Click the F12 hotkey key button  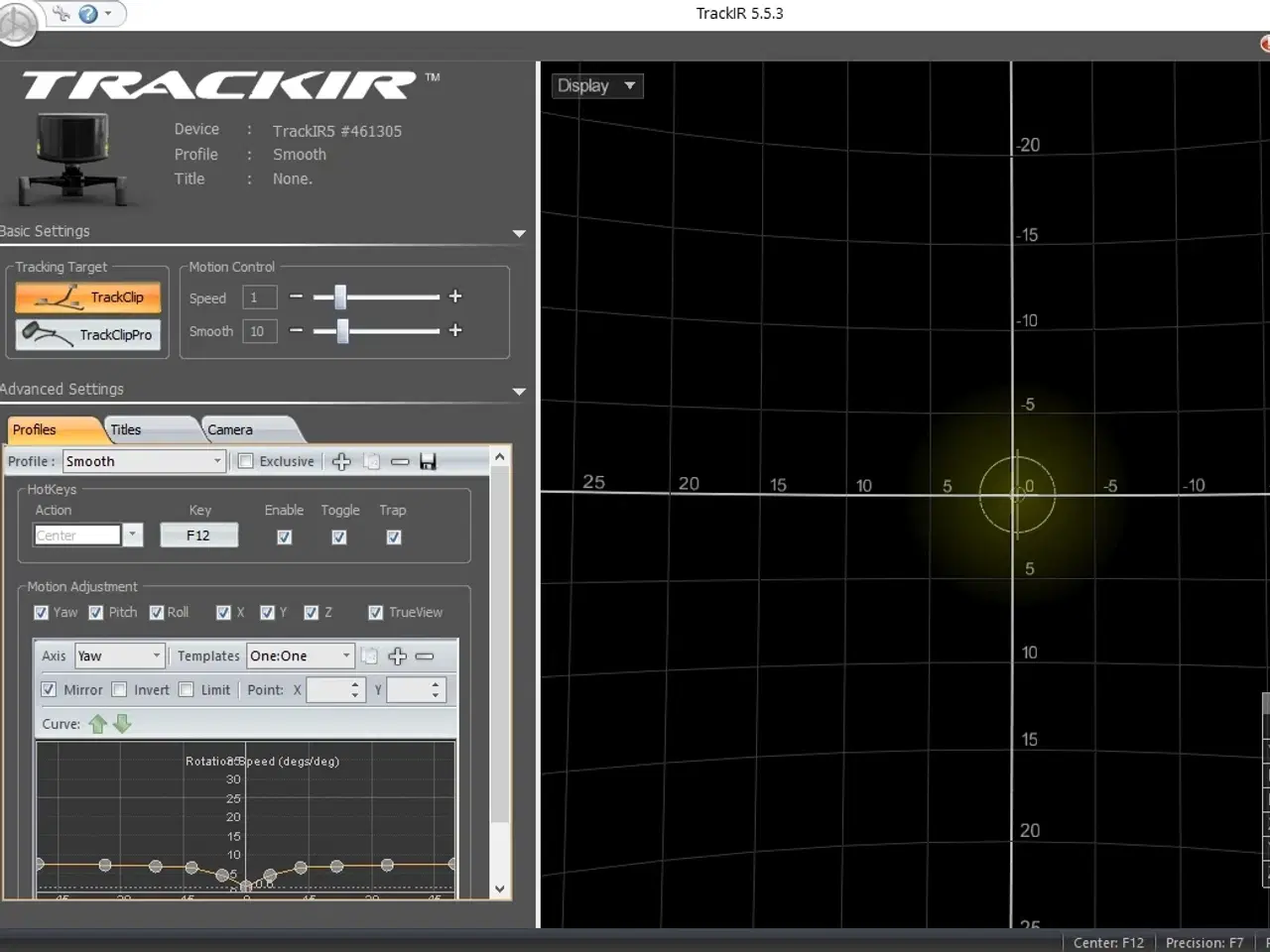tap(198, 535)
